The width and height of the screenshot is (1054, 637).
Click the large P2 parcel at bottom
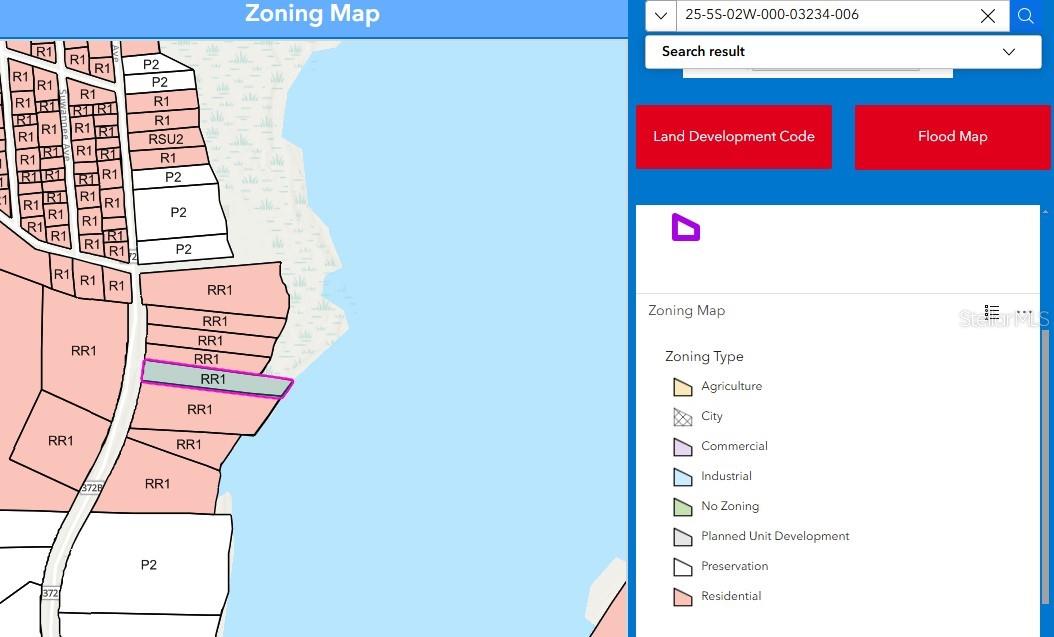click(x=148, y=564)
